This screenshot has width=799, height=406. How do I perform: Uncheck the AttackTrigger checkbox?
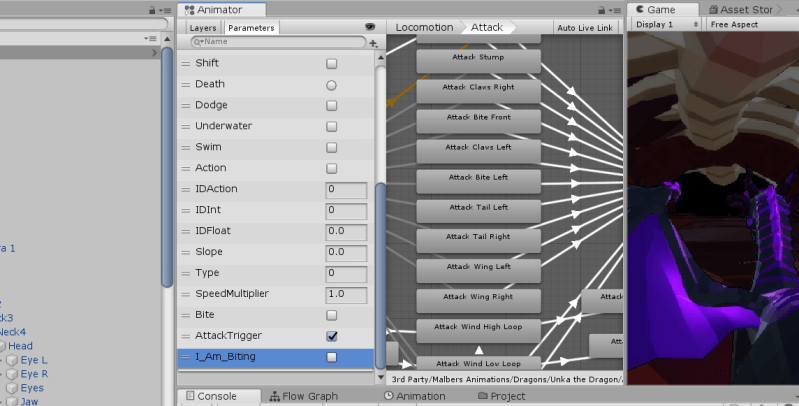point(332,336)
